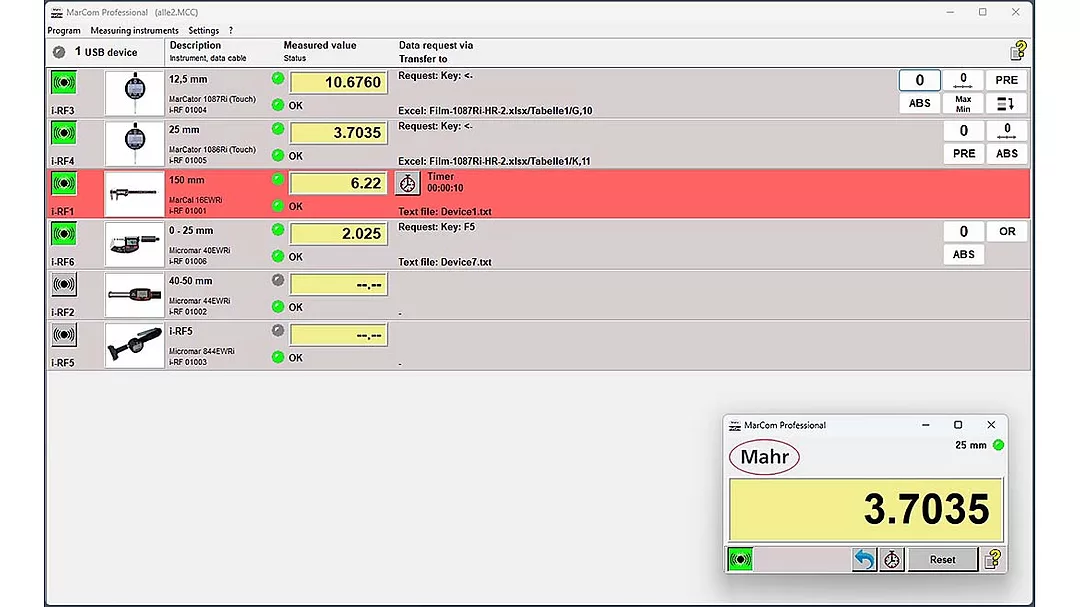The image size is (1080, 607).
Task: Click the text 'Text file: Device7.txt'
Action: [444, 262]
